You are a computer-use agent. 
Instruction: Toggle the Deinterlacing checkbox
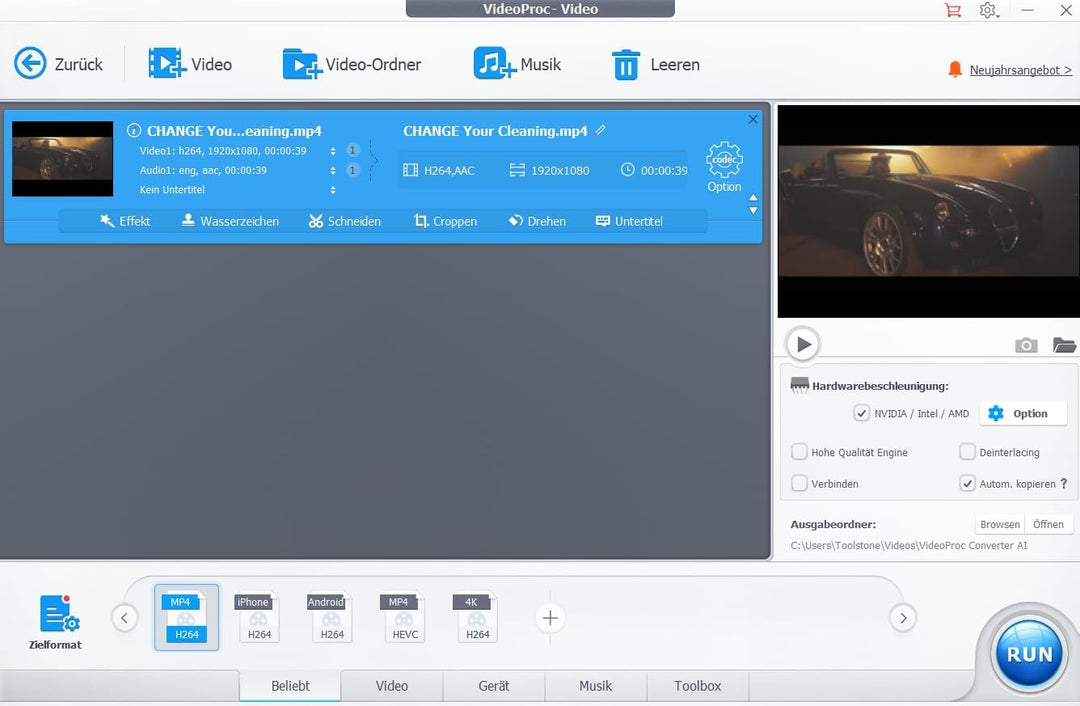coord(967,452)
